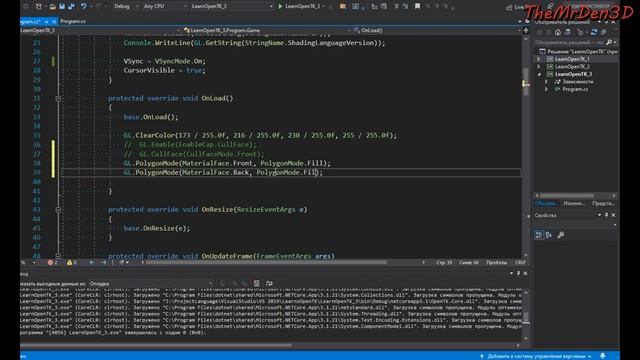Viewport: 640px width, 360px height.
Task: Click the Save All toolbar icon
Action: 71,7
